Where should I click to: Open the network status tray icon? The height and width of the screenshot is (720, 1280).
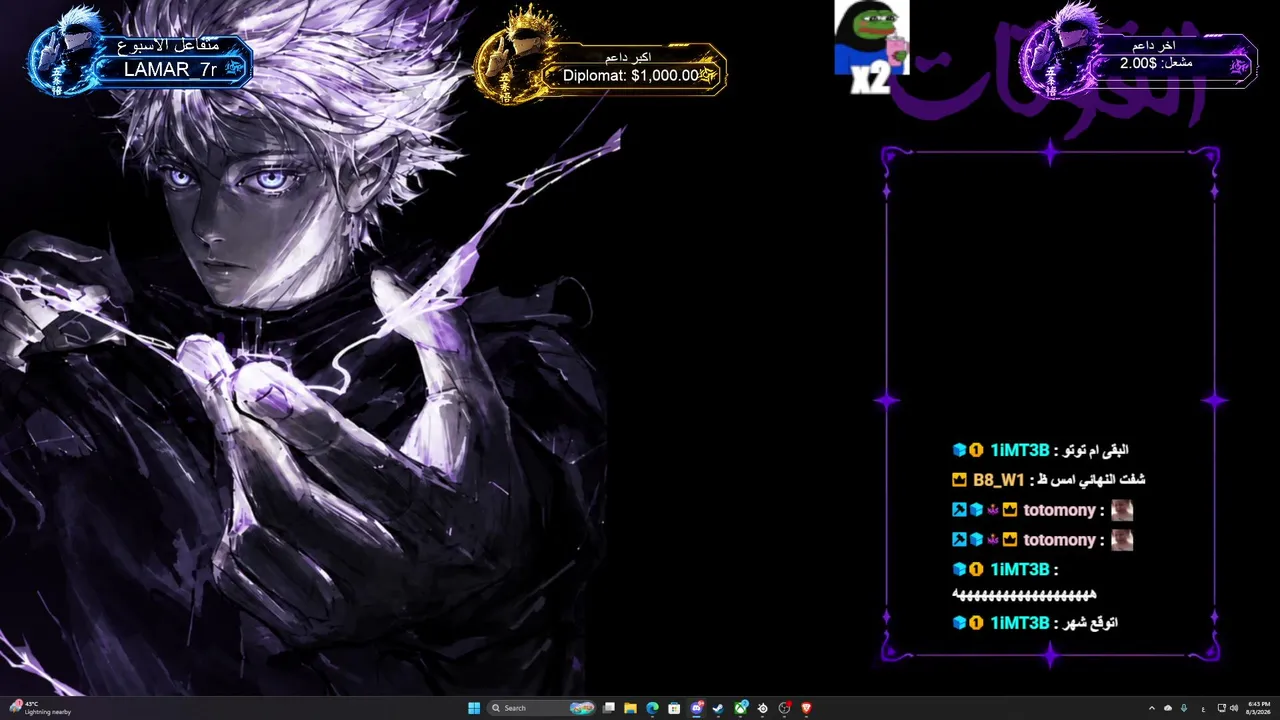(1221, 708)
